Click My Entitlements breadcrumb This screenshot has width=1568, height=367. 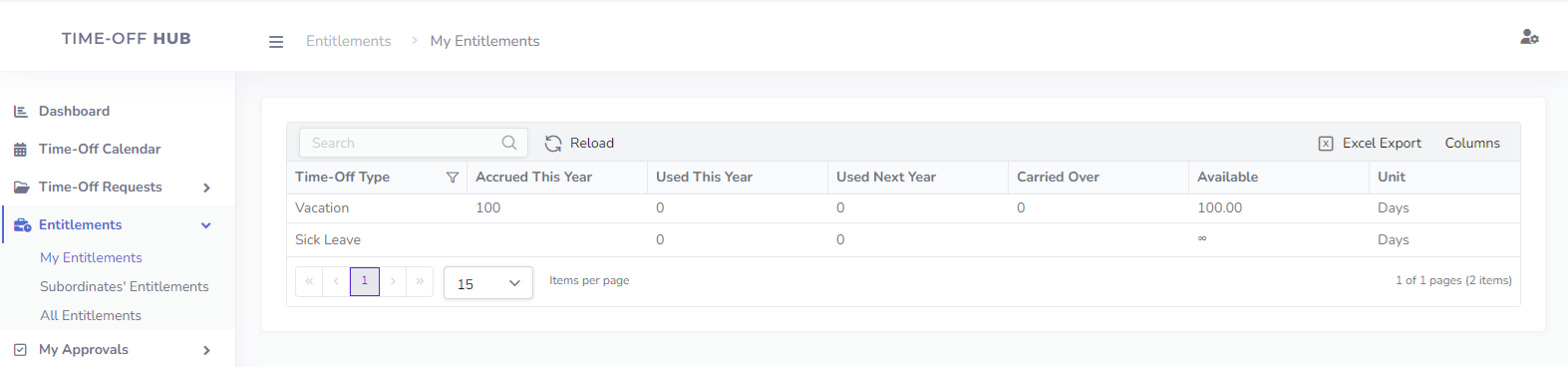(x=484, y=41)
